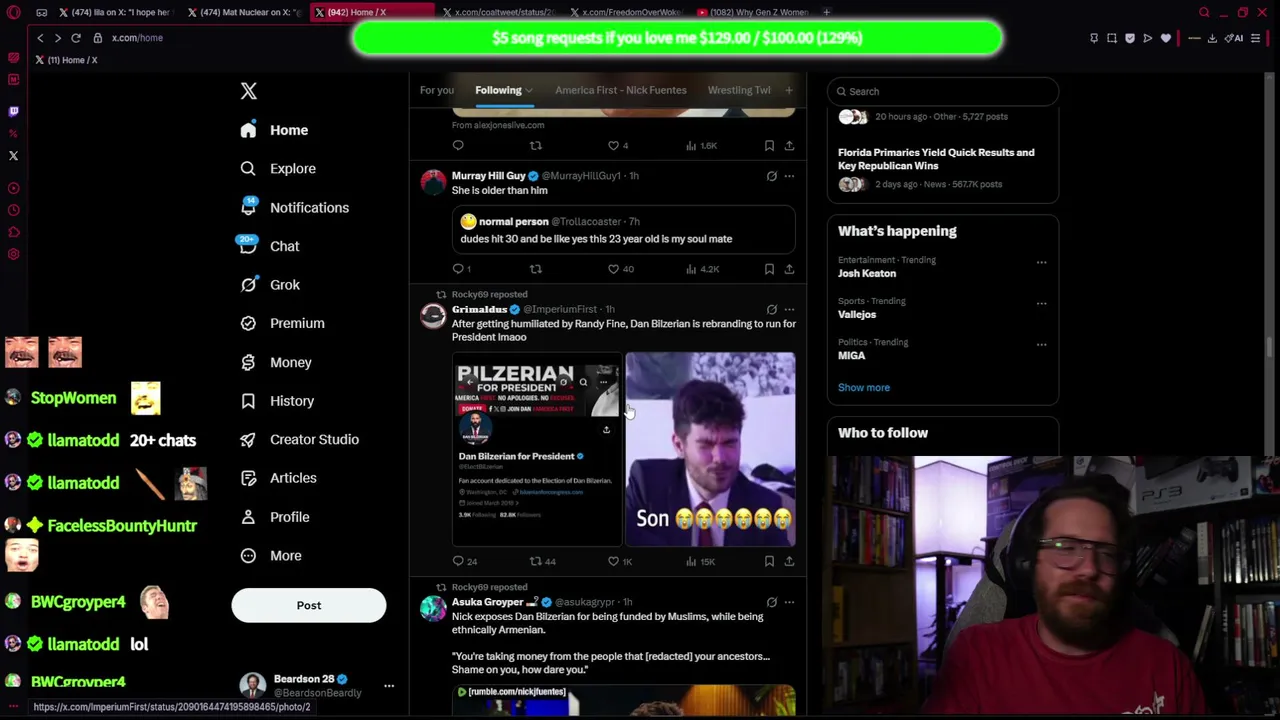Open the Bilzerian for President image
The image size is (1280, 720).
click(537, 449)
